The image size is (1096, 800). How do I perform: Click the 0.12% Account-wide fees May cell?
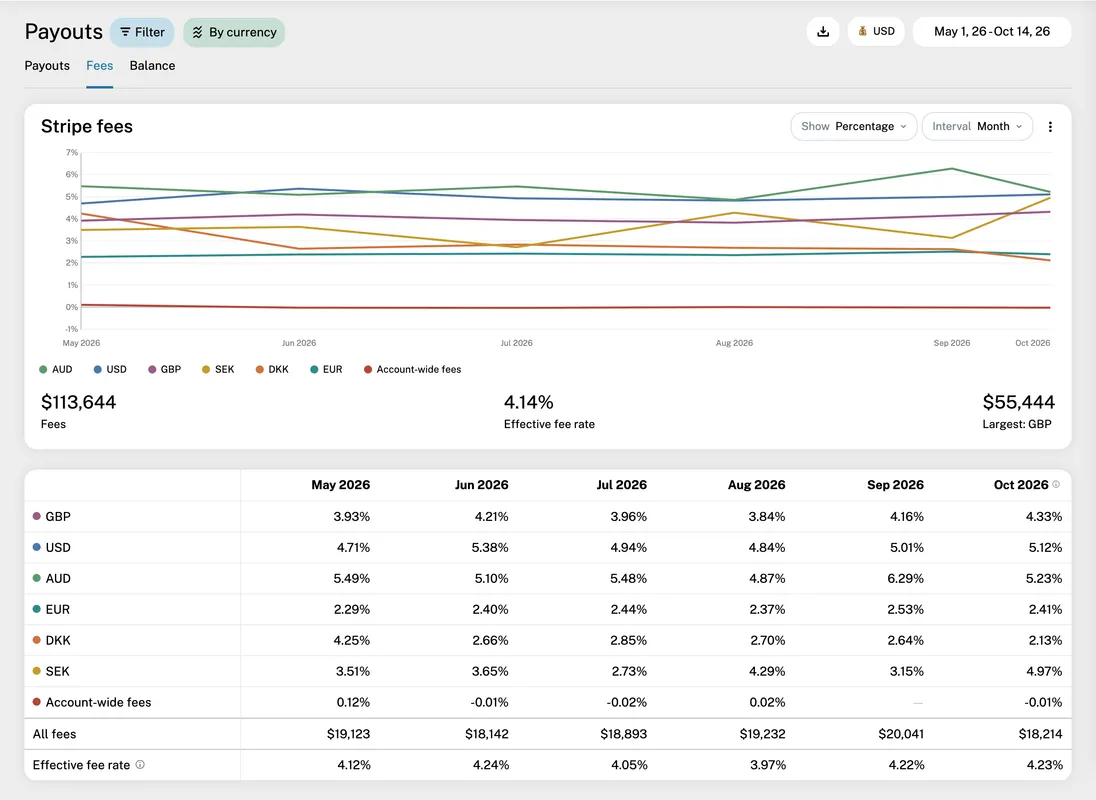[353, 702]
